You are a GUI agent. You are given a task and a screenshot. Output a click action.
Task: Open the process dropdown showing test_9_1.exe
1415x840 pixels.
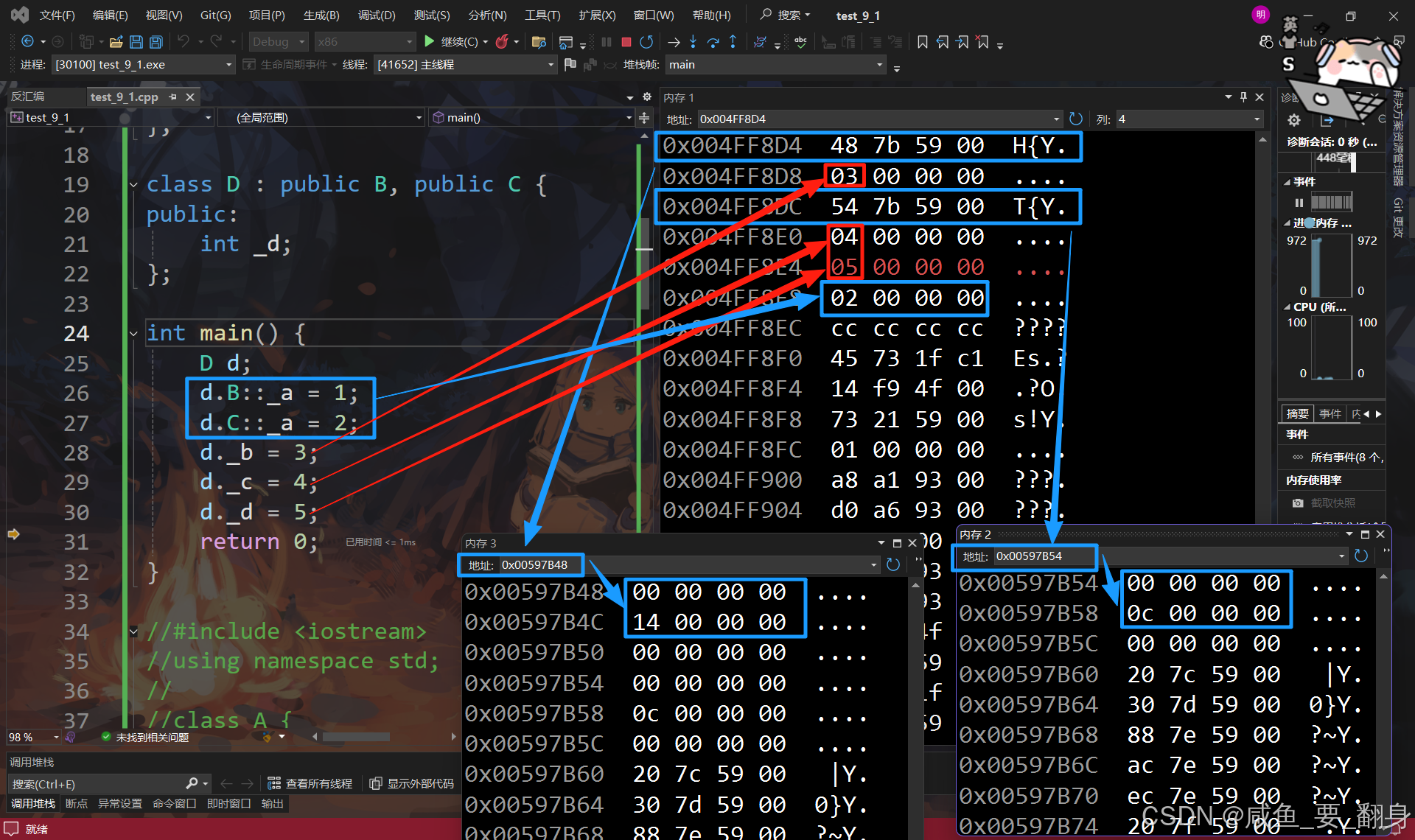click(143, 65)
